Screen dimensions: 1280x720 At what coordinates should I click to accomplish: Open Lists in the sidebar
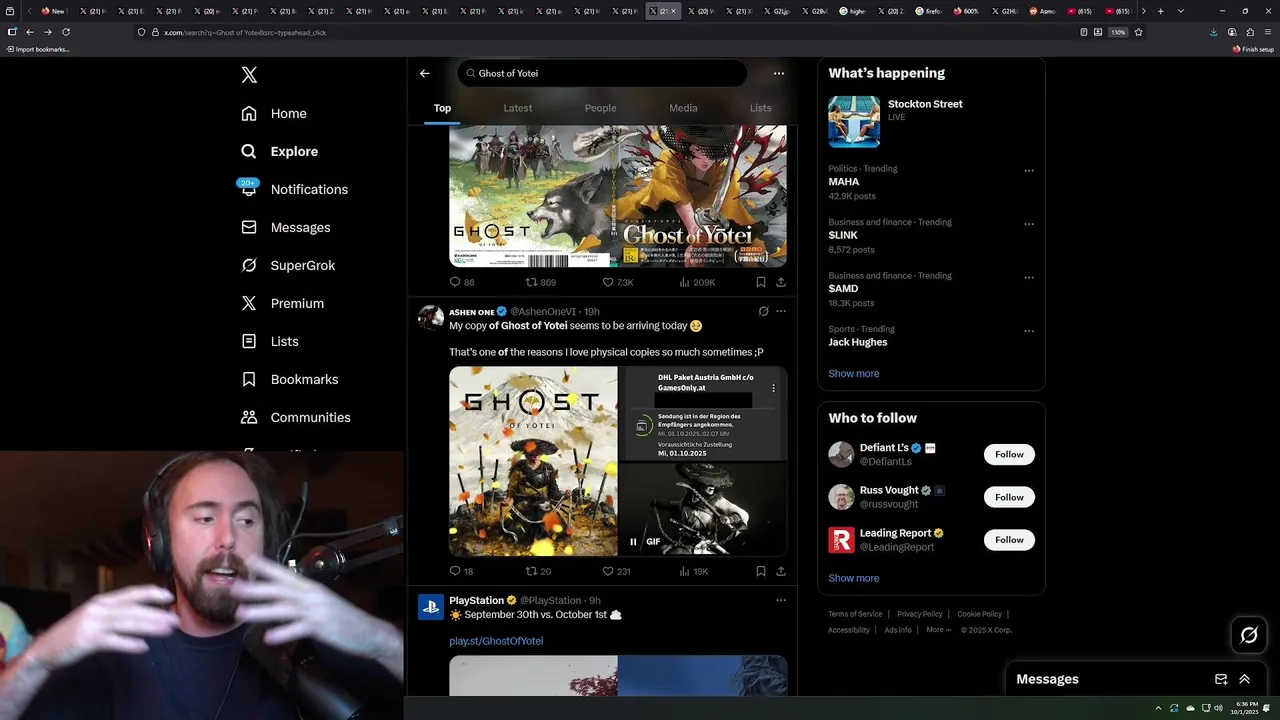(270, 341)
